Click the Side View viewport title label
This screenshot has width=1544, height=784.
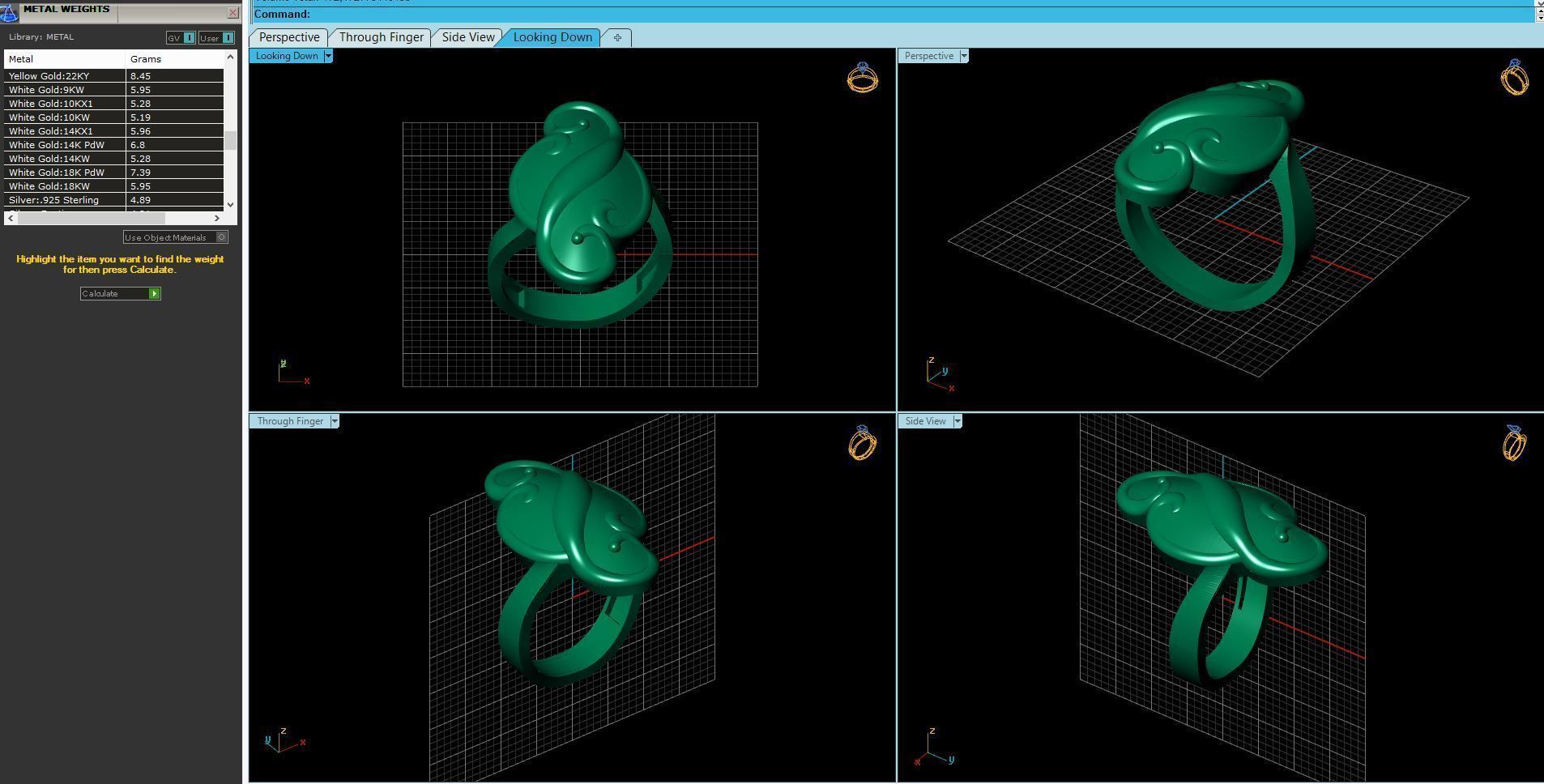926,421
